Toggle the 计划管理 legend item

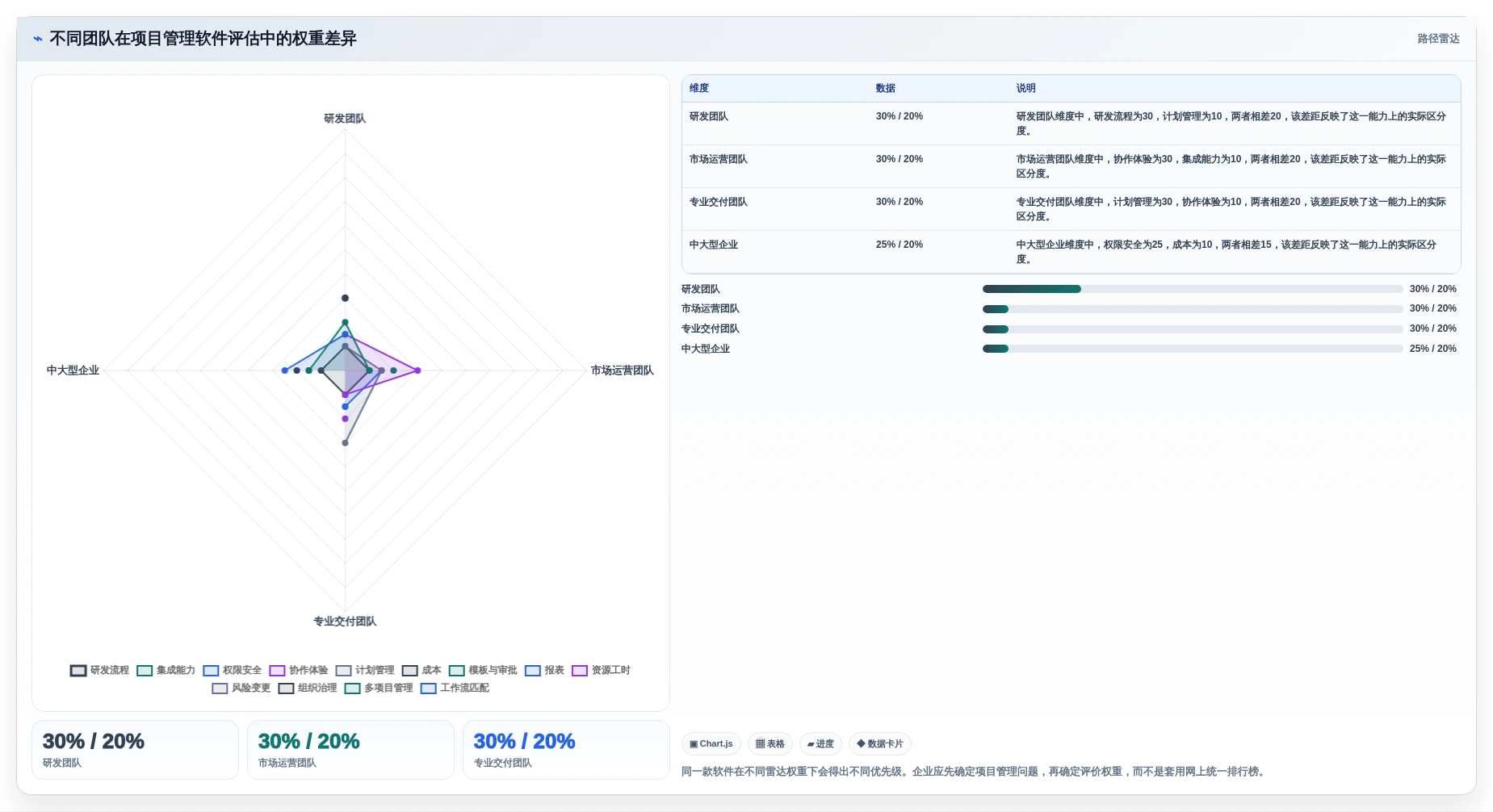click(365, 671)
